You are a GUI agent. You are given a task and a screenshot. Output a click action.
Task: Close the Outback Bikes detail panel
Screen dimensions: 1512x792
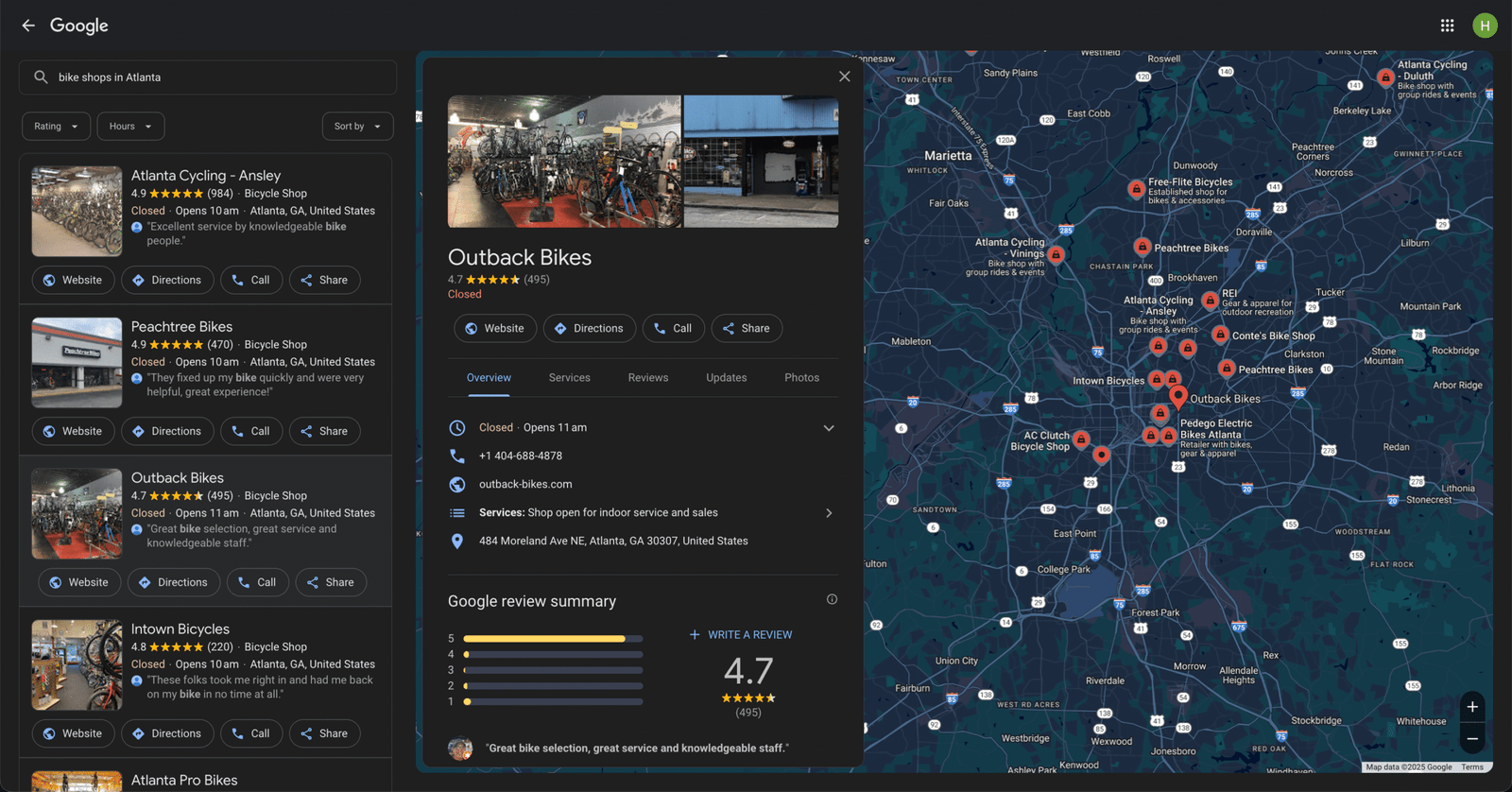click(x=844, y=77)
